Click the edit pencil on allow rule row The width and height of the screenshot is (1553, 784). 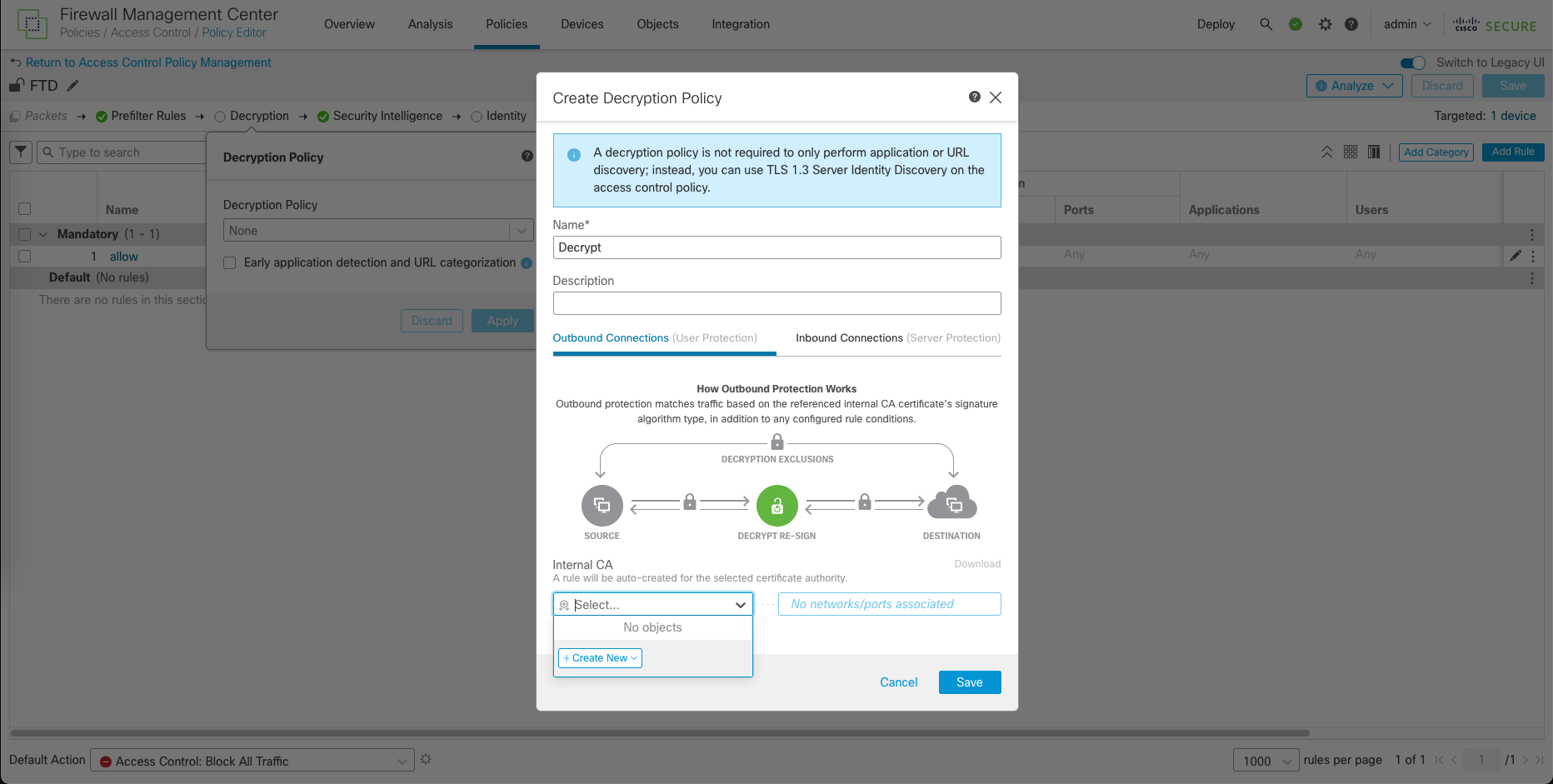point(1516,256)
